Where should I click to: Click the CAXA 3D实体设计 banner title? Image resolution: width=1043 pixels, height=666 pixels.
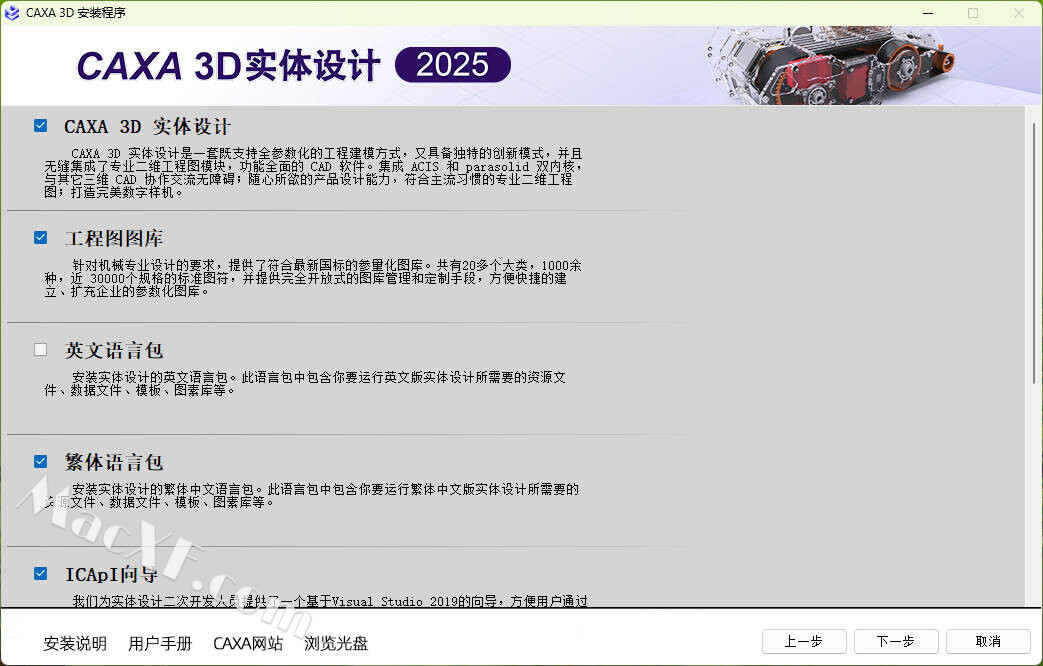click(229, 66)
